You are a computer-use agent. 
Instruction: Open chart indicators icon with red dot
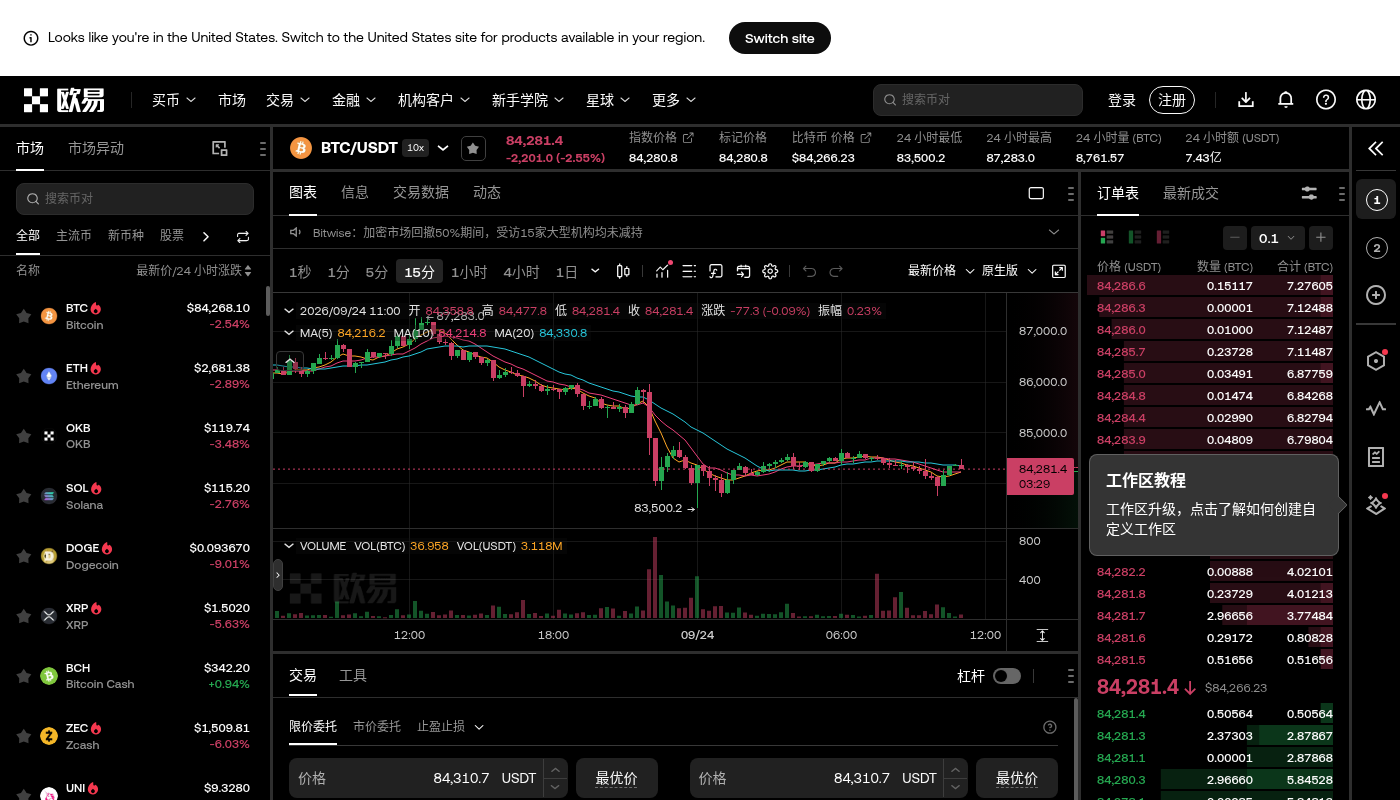coord(664,271)
